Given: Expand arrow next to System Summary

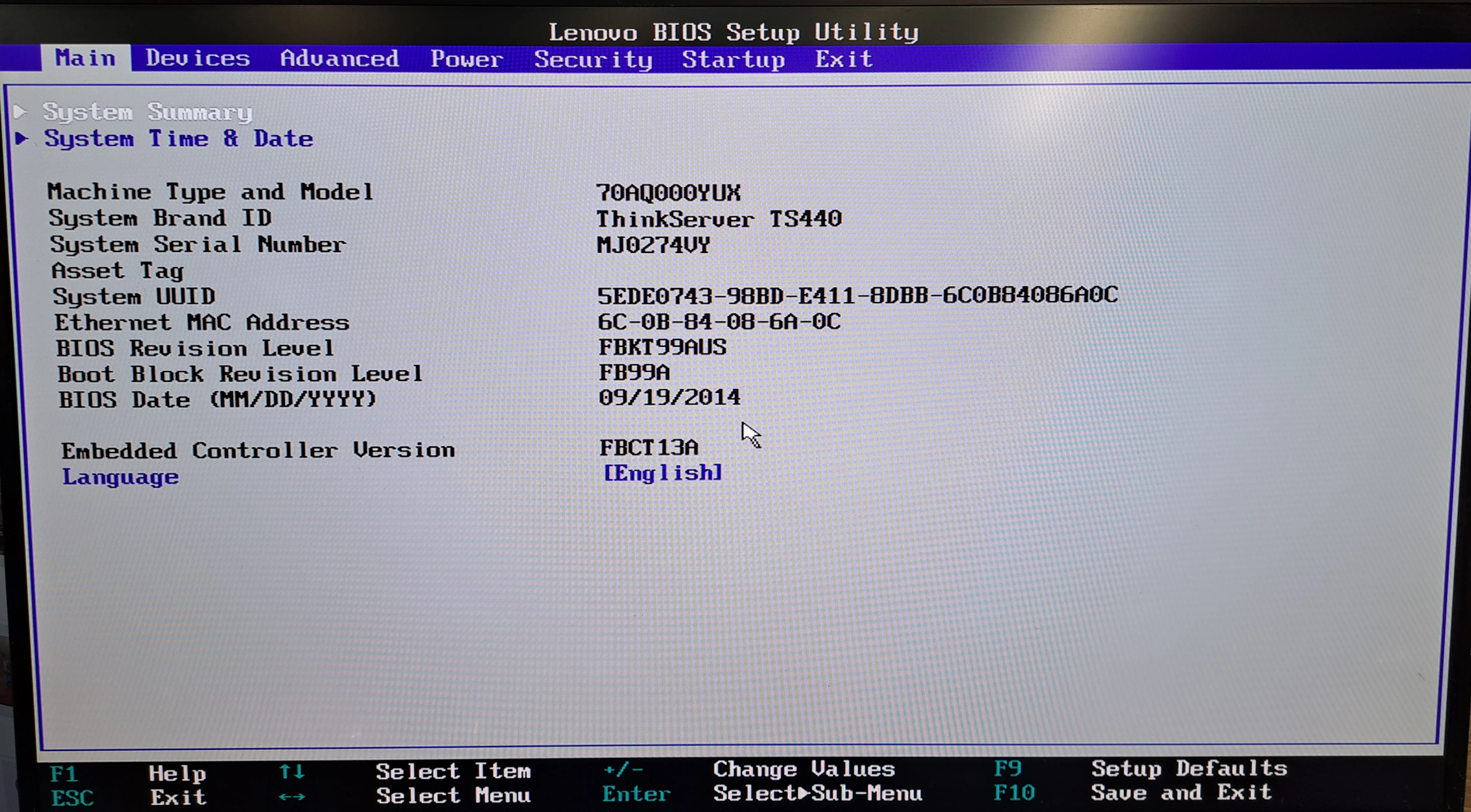Looking at the screenshot, I should [21, 111].
